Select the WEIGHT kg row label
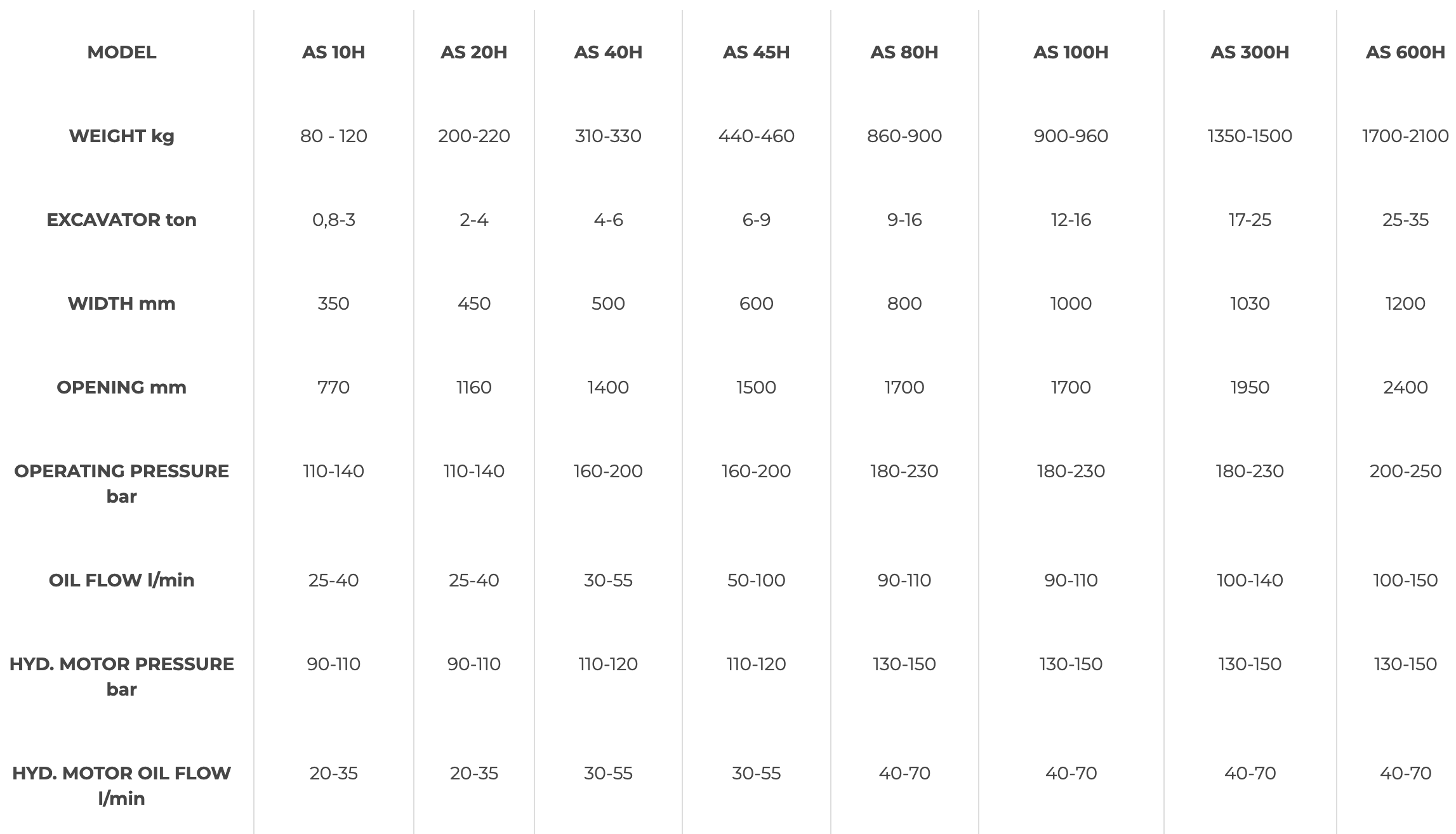Viewport: 1456px width, 834px height. (x=121, y=136)
